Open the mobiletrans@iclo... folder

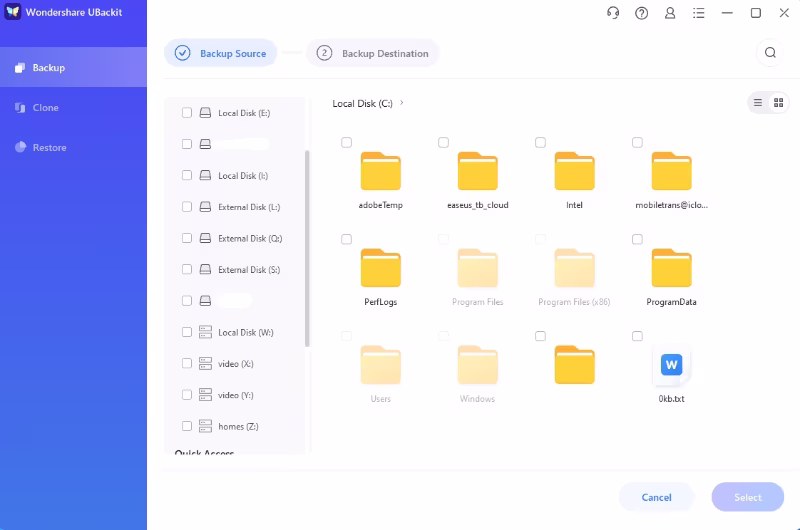coord(671,171)
